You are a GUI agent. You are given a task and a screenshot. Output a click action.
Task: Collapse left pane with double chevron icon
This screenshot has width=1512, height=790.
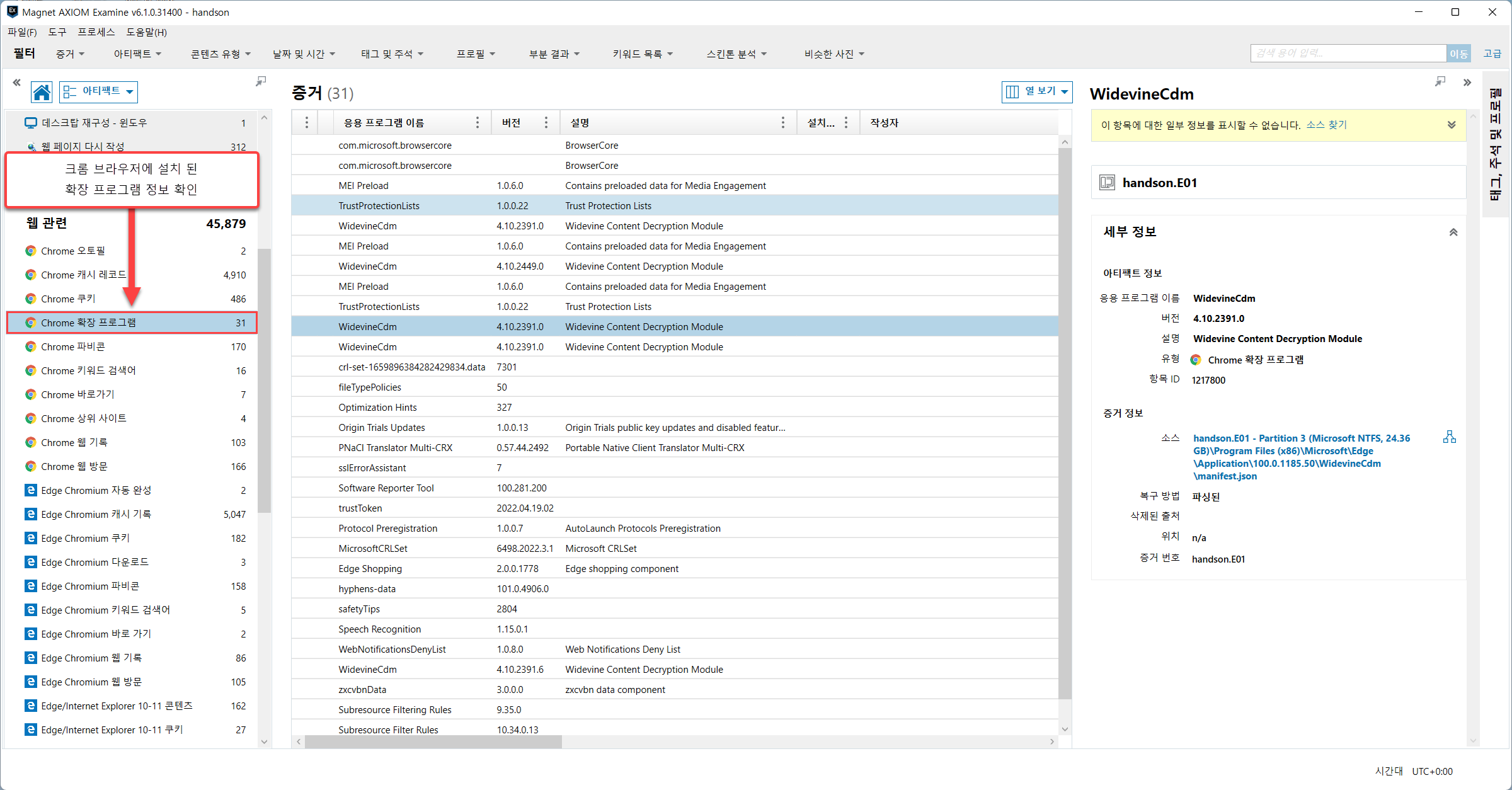tap(17, 82)
